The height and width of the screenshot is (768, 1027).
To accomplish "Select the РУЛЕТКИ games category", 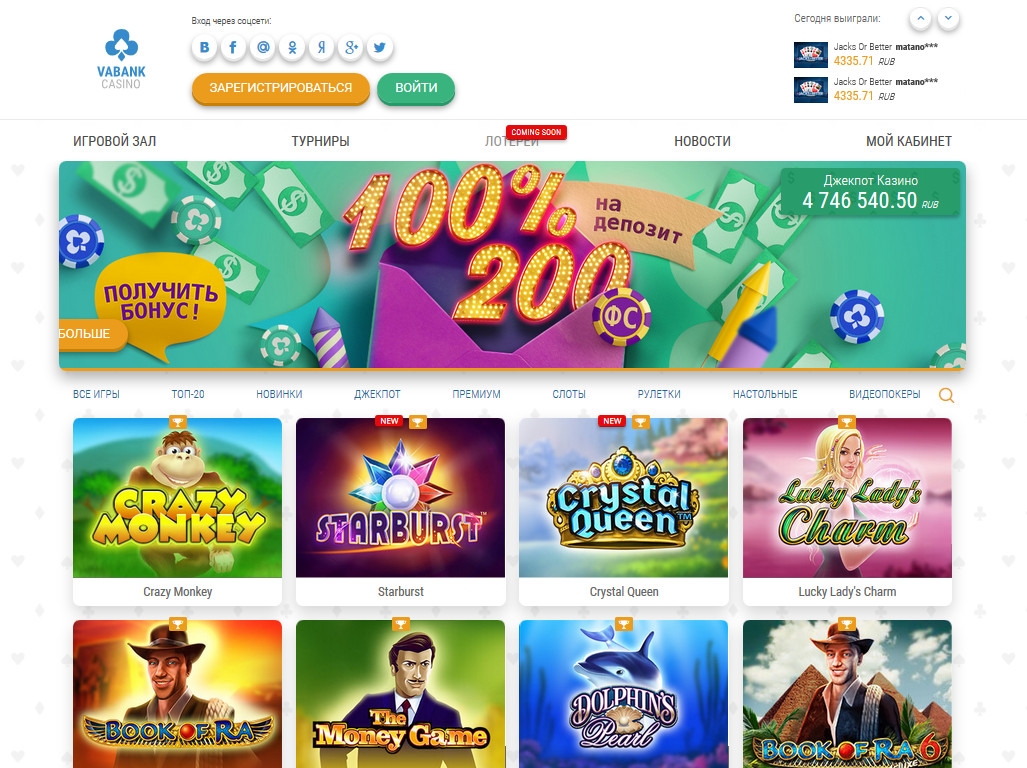I will (x=659, y=394).
